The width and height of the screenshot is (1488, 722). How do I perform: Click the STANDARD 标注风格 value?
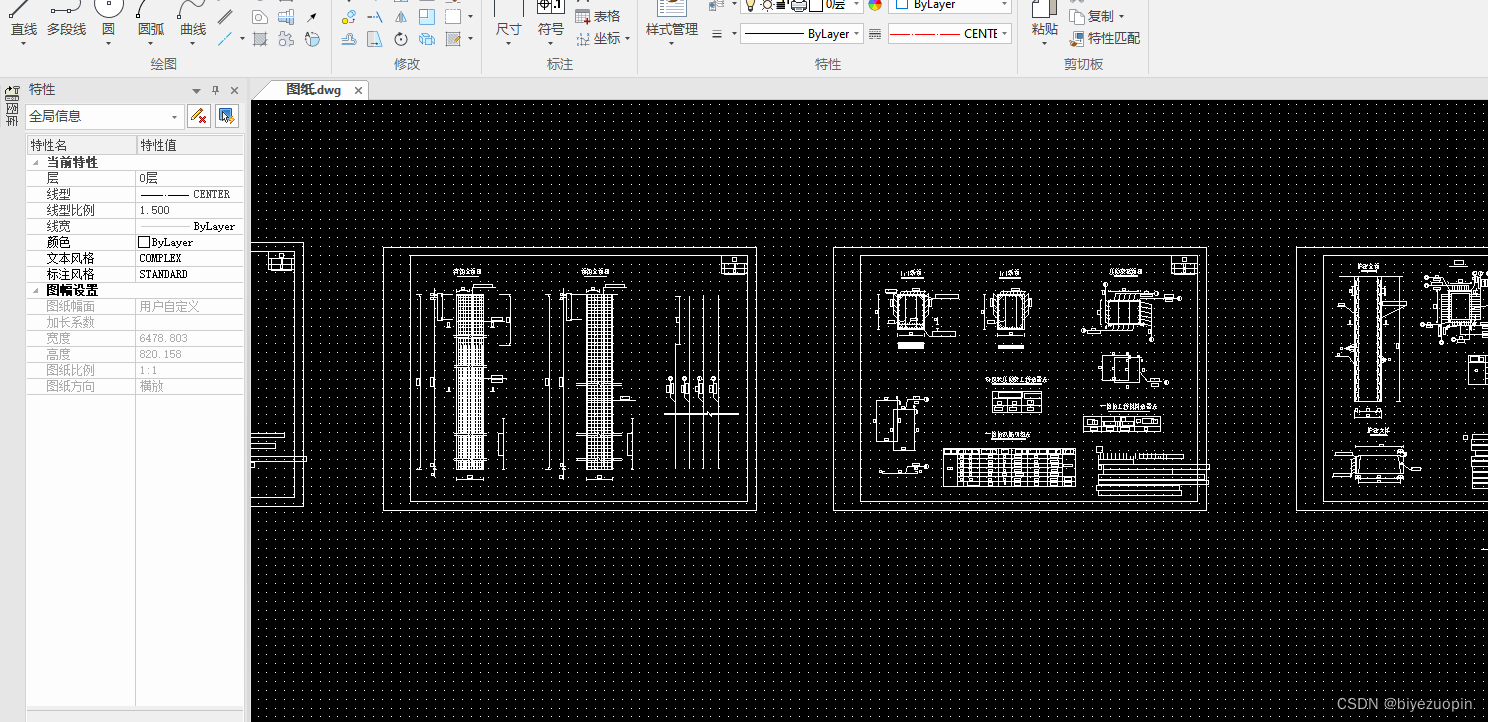pos(190,274)
